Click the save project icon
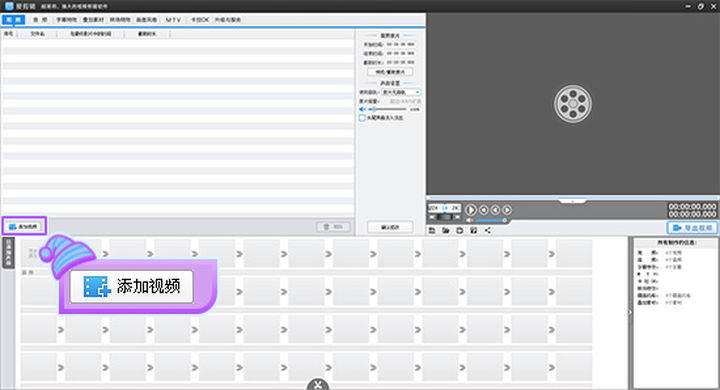 460,230
